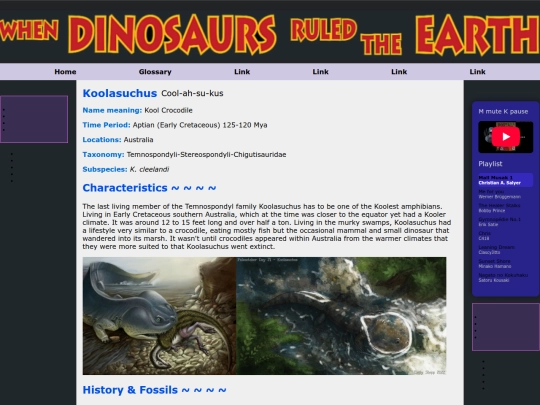Click the Koolasuchus page title
This screenshot has width=540, height=405.
click(120, 93)
